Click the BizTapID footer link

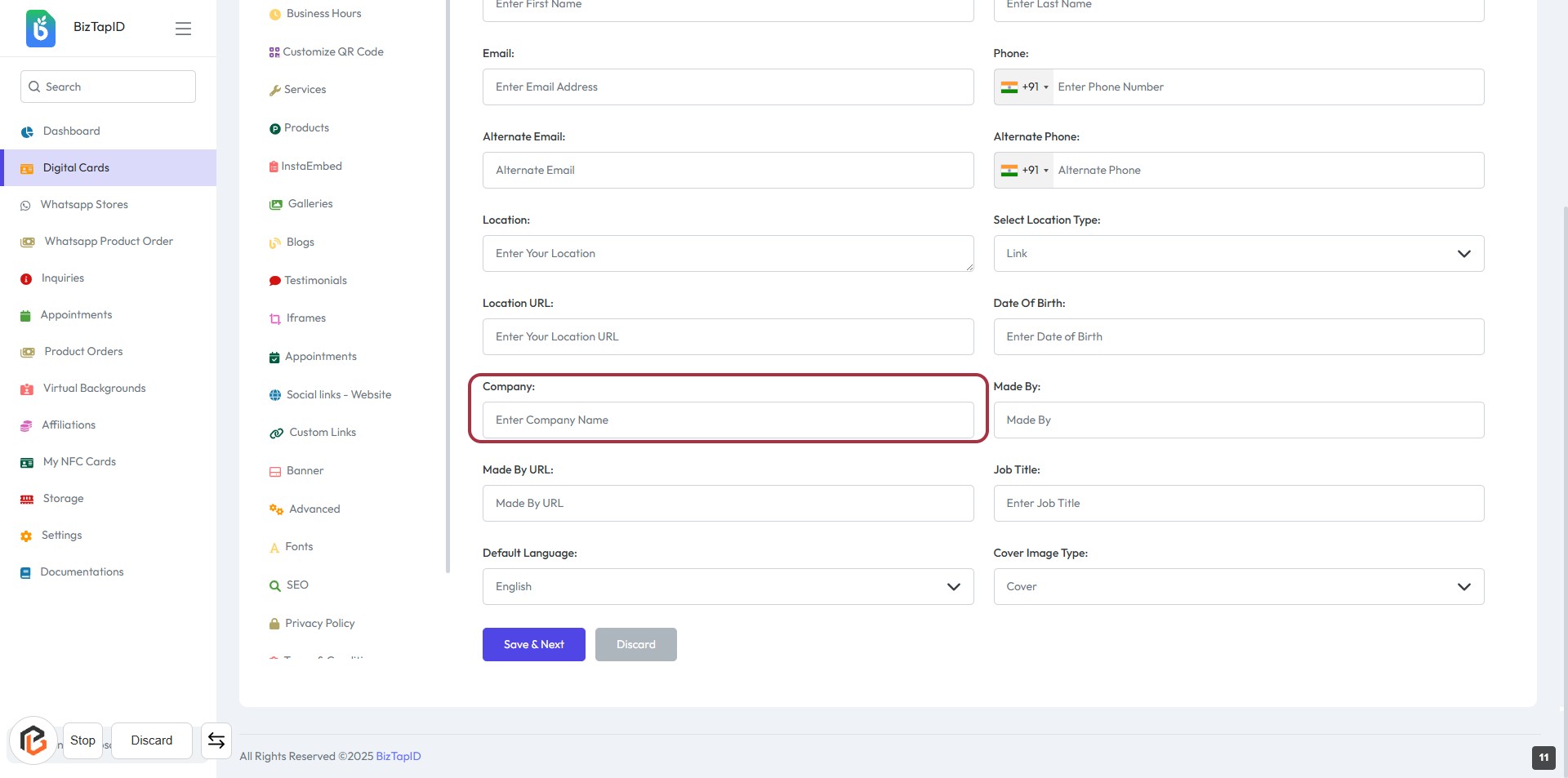click(399, 757)
